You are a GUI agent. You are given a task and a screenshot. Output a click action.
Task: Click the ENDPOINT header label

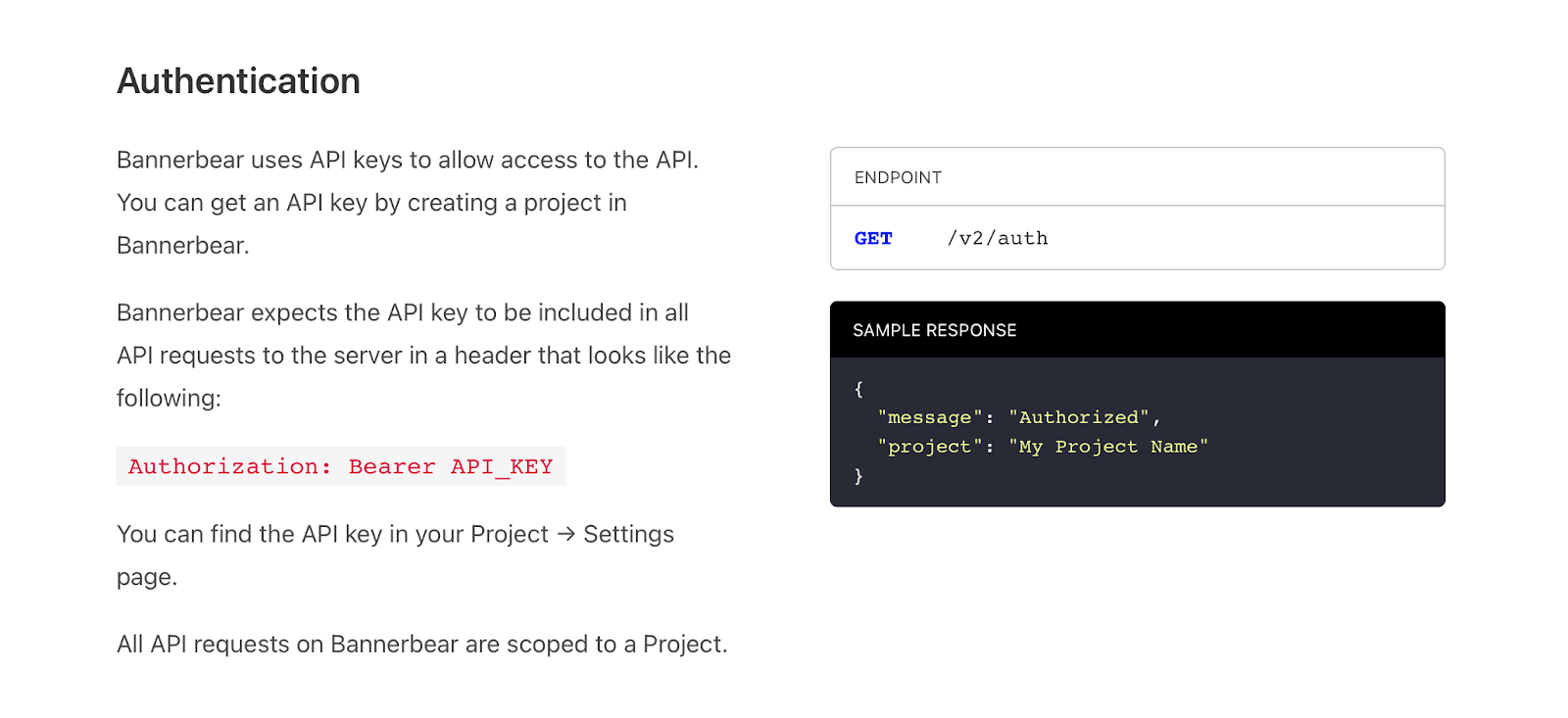pos(898,177)
